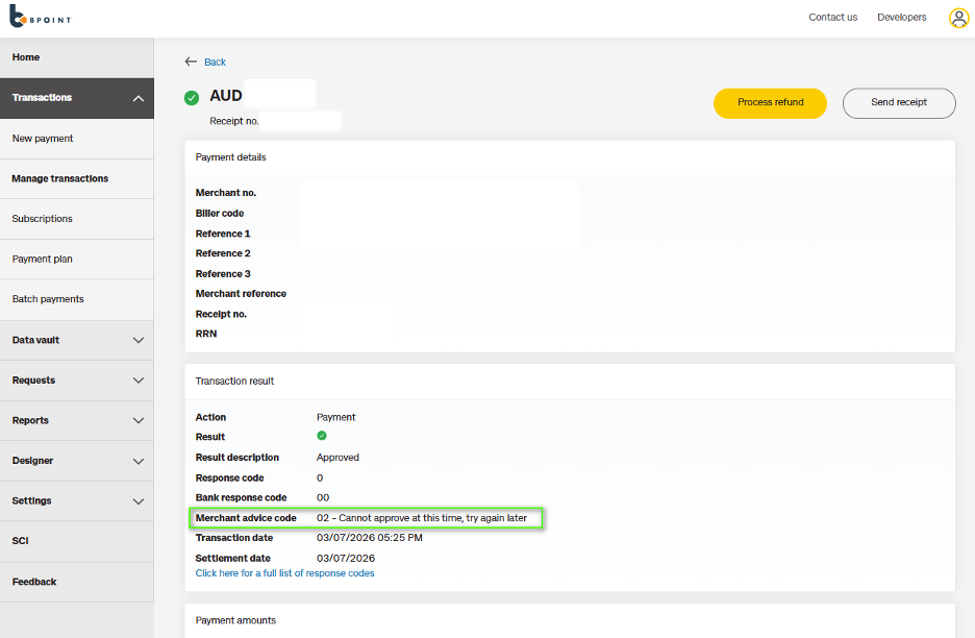Click the back arrow icon
This screenshot has height=638, width=975.
click(x=190, y=62)
